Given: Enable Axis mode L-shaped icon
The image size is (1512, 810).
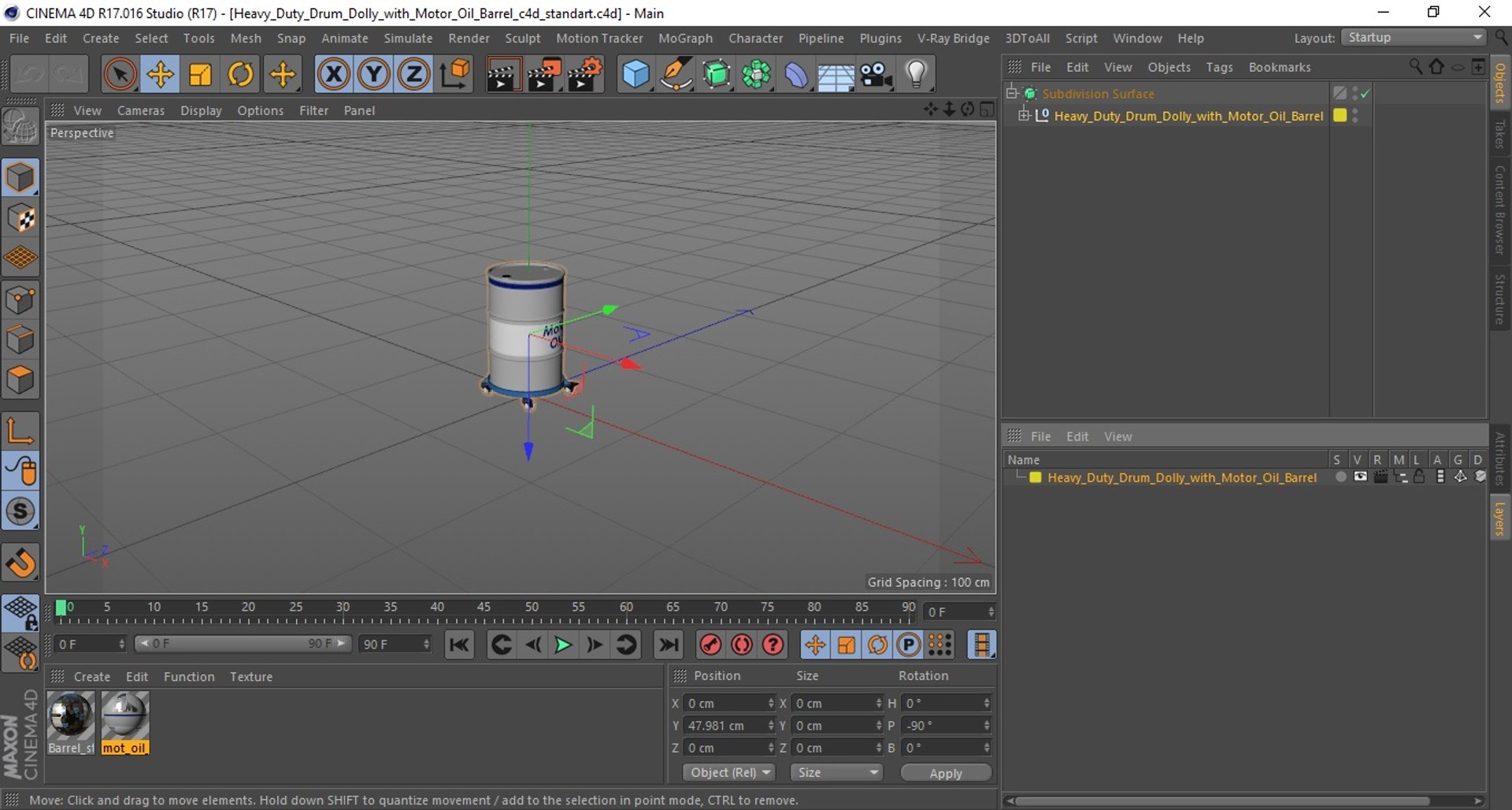Looking at the screenshot, I should (20, 430).
